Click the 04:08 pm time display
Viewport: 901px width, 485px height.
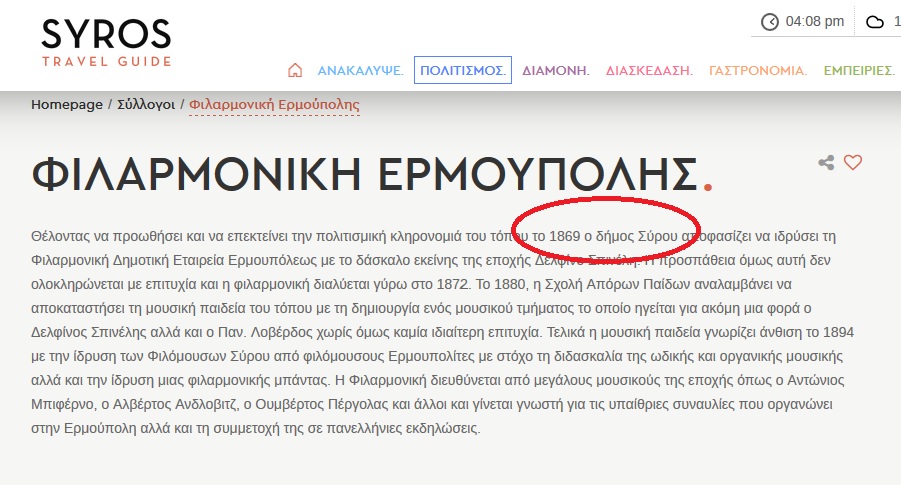click(815, 21)
